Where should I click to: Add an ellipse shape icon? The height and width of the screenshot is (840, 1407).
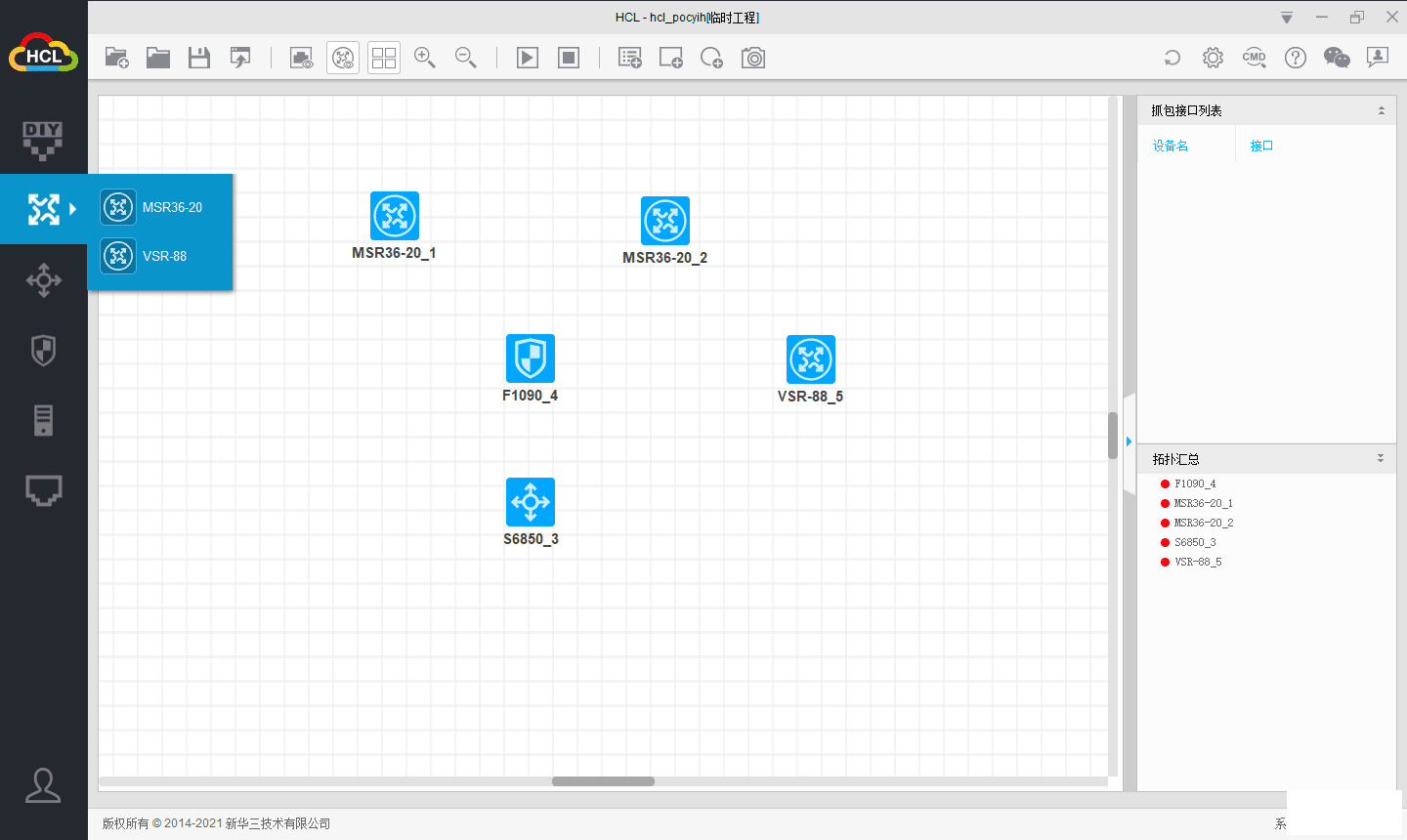[x=712, y=58]
